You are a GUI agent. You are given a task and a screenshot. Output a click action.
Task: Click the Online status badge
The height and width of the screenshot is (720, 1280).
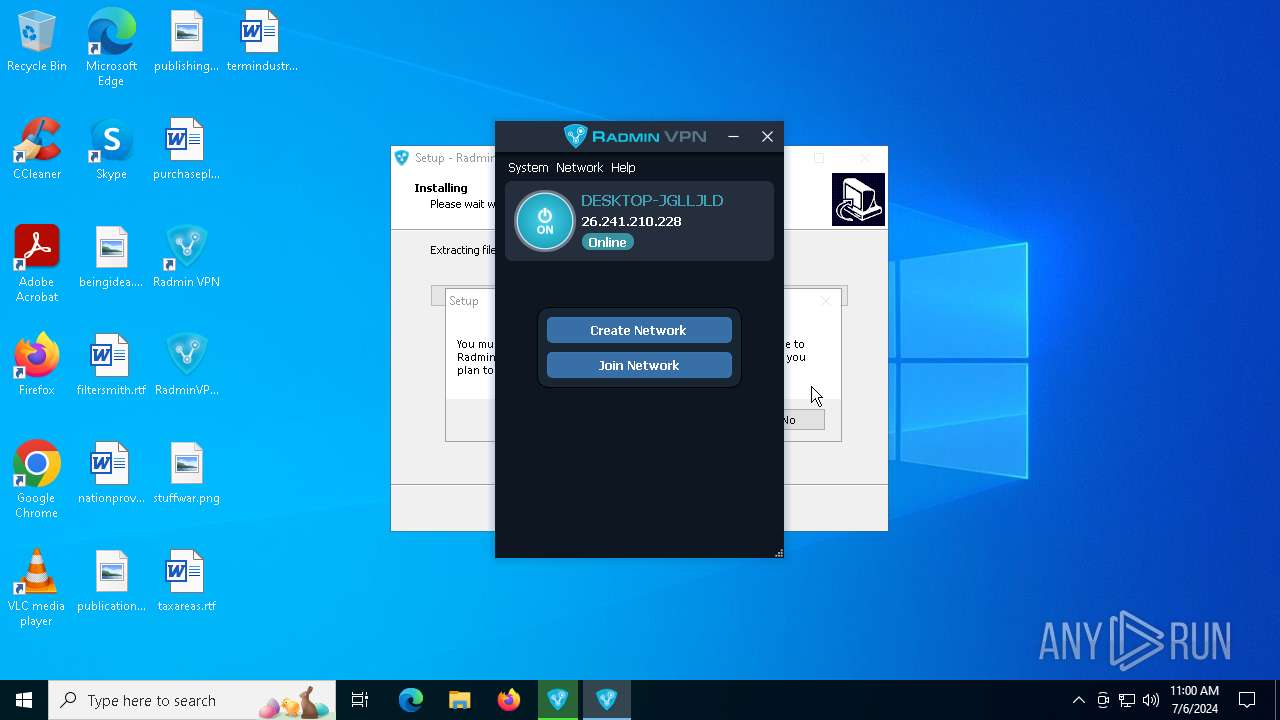tap(607, 242)
